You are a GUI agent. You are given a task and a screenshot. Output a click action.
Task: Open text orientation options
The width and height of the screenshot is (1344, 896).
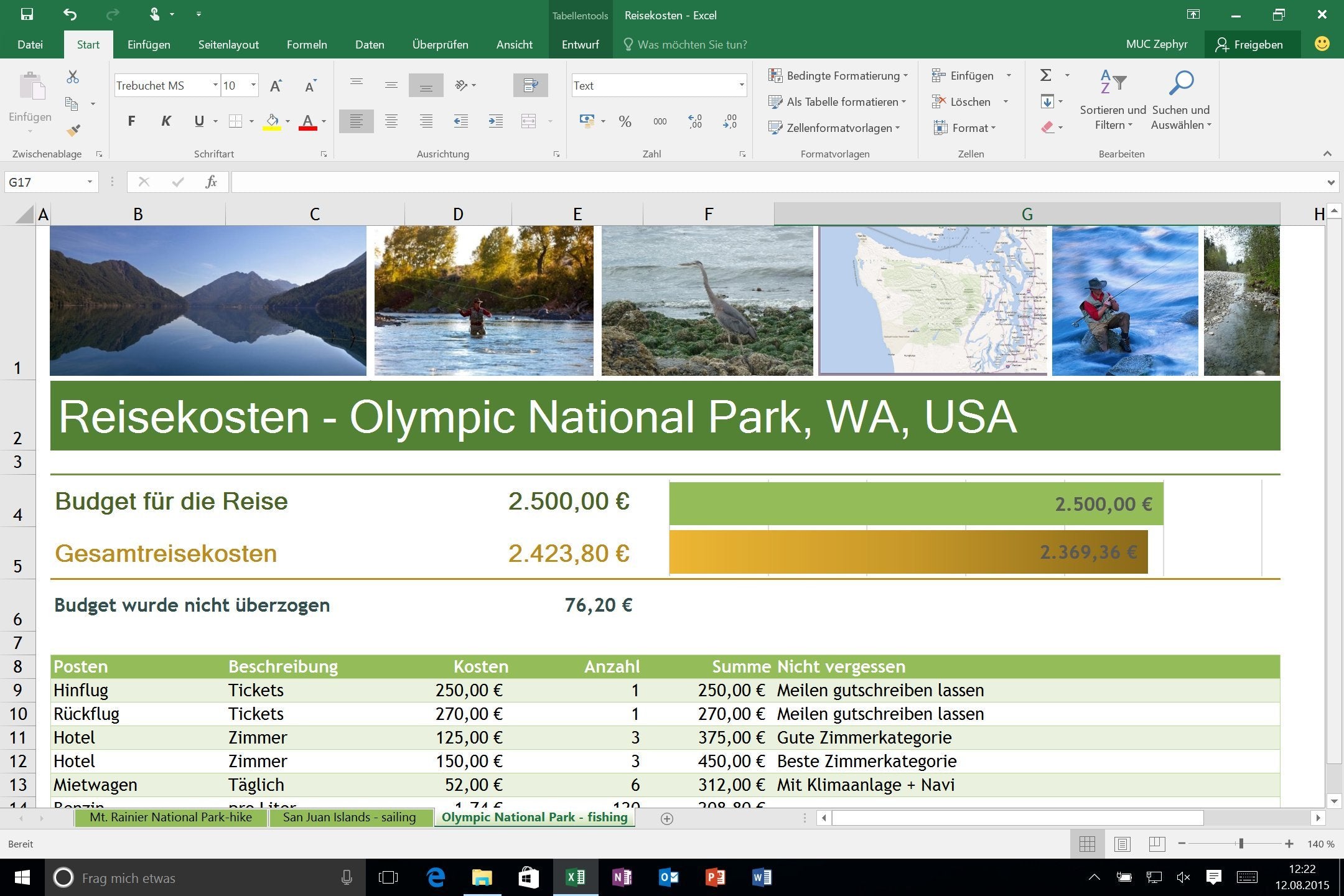[x=465, y=85]
